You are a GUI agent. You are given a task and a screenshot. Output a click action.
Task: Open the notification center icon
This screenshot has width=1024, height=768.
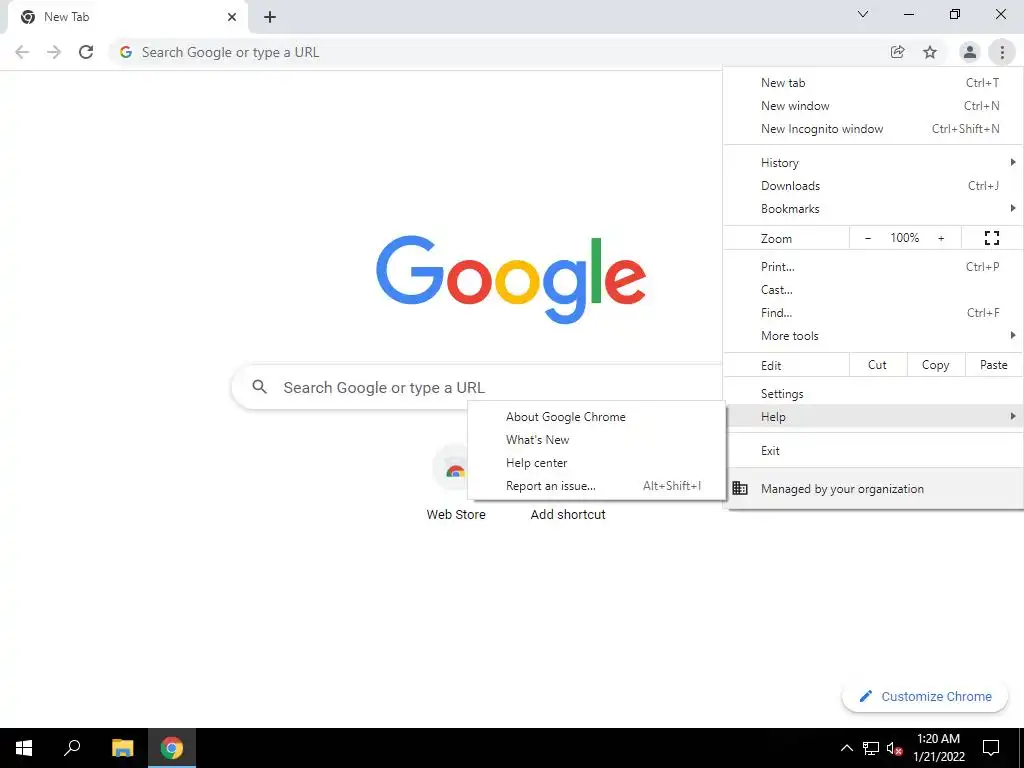point(991,748)
